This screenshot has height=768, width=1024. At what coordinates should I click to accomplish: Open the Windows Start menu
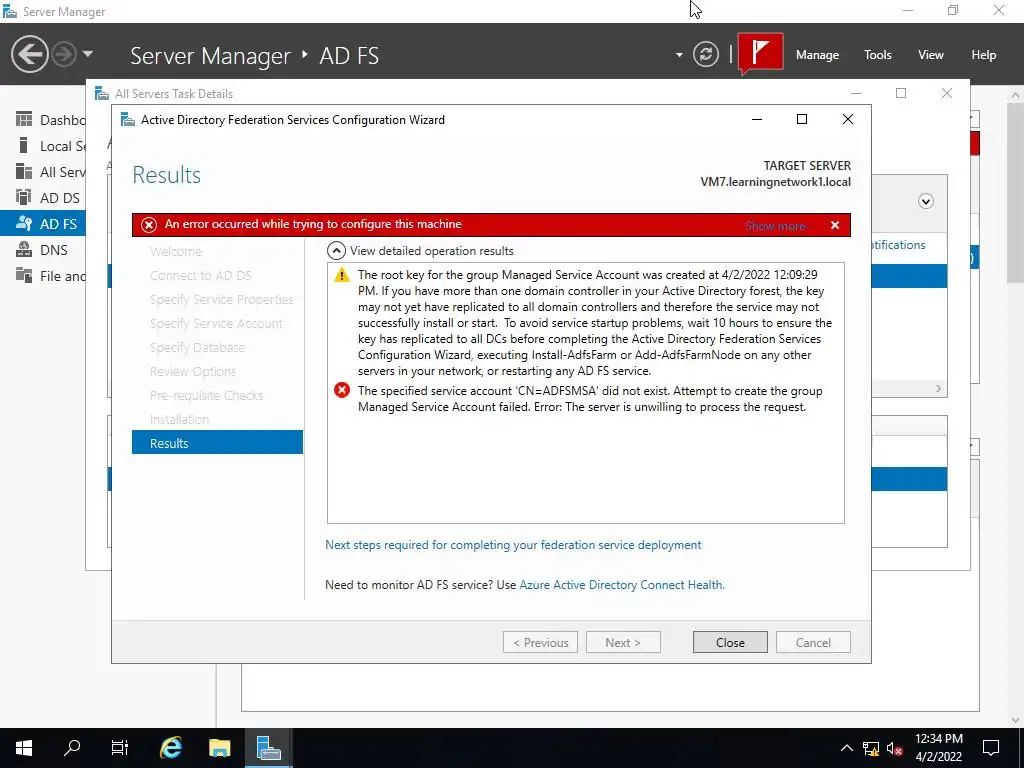pos(24,748)
